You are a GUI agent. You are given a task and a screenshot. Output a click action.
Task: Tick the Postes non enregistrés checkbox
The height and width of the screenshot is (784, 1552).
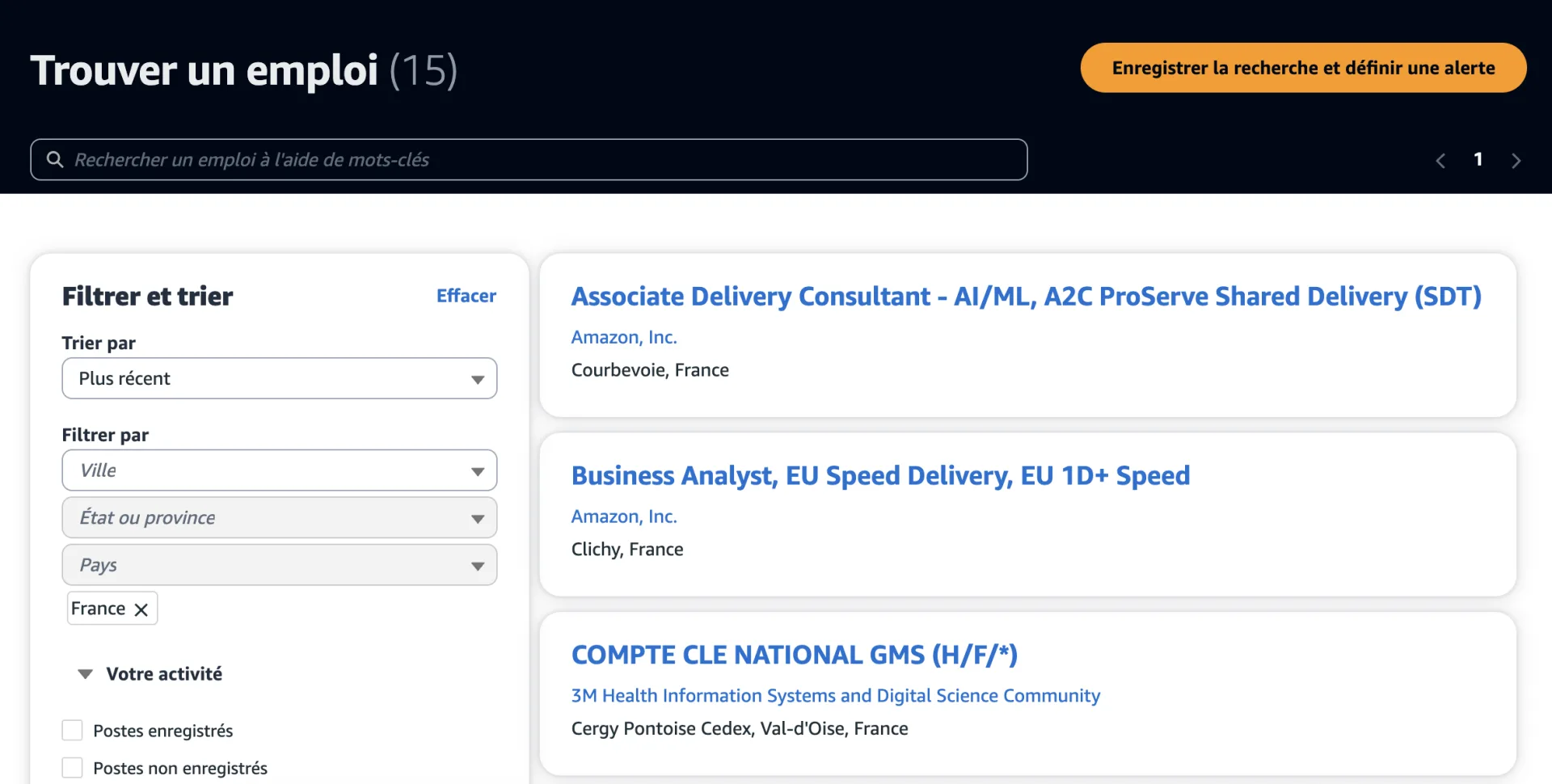click(73, 768)
